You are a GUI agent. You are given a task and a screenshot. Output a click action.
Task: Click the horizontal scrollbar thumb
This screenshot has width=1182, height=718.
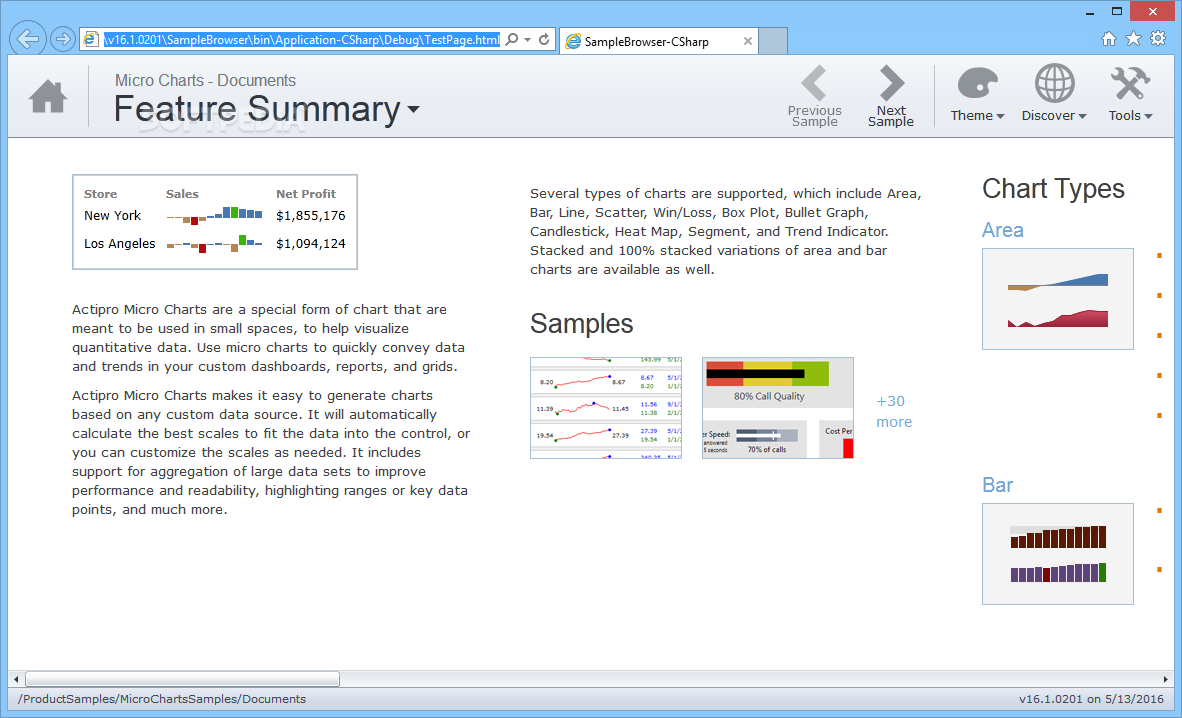pos(182,679)
